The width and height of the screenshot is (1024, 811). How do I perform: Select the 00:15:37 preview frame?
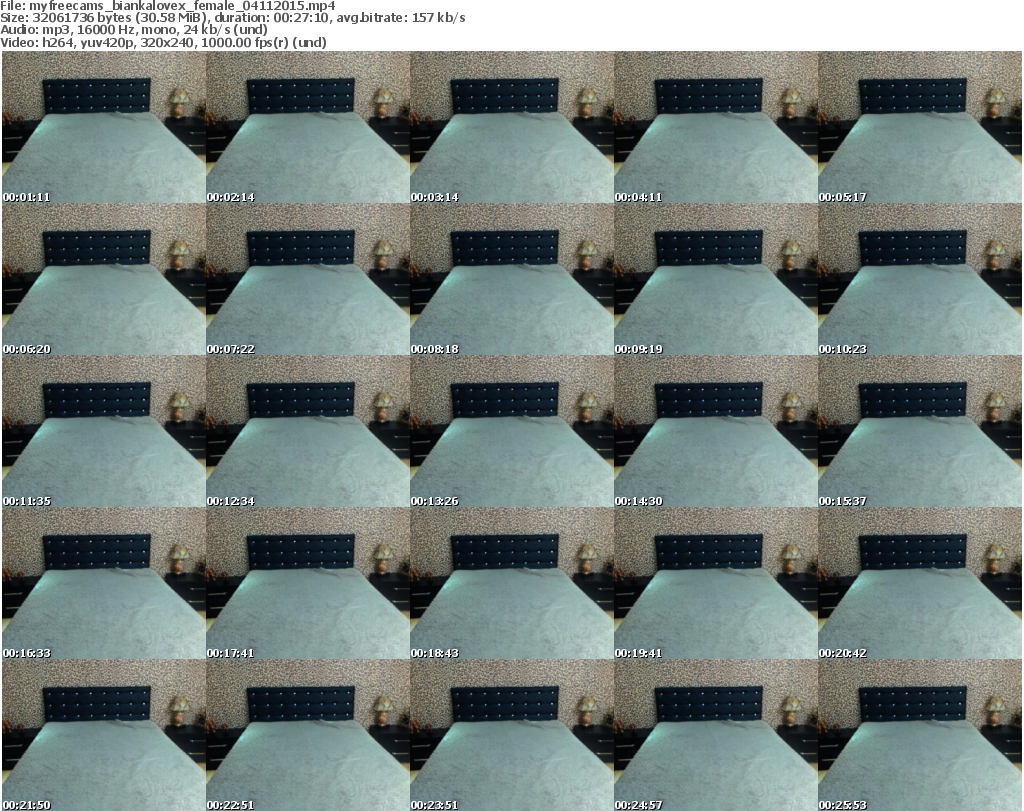pyautogui.click(x=920, y=432)
